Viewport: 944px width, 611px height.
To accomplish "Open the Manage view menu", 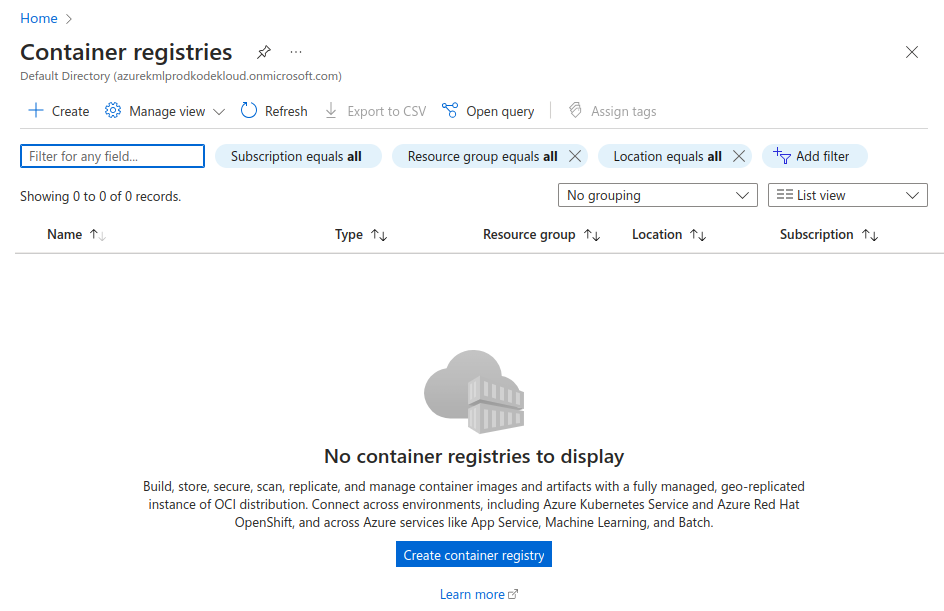I will coord(165,111).
